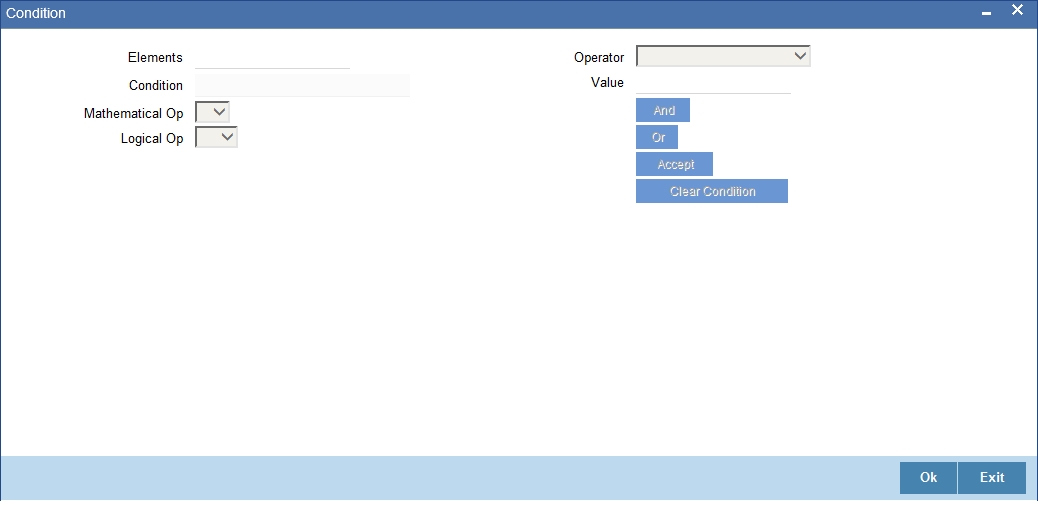
Task: Expand the Logical Op dropdown
Action: pyautogui.click(x=216, y=137)
